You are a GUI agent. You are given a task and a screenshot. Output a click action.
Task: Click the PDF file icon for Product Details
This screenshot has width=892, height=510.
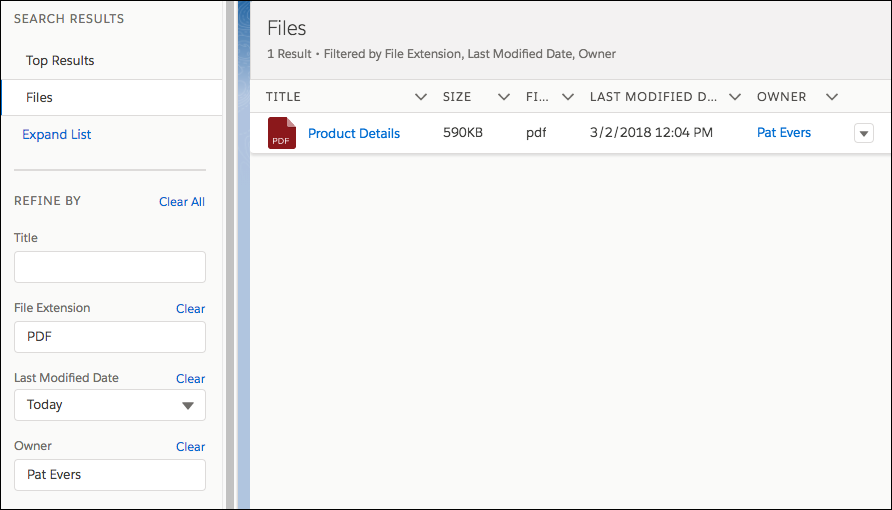pyautogui.click(x=282, y=133)
